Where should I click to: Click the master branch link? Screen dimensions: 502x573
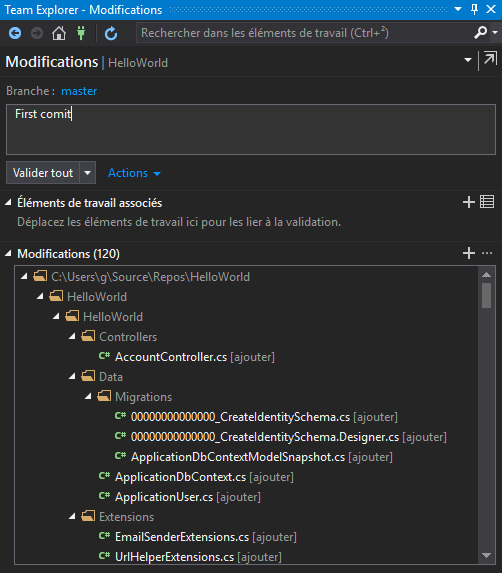(x=79, y=91)
